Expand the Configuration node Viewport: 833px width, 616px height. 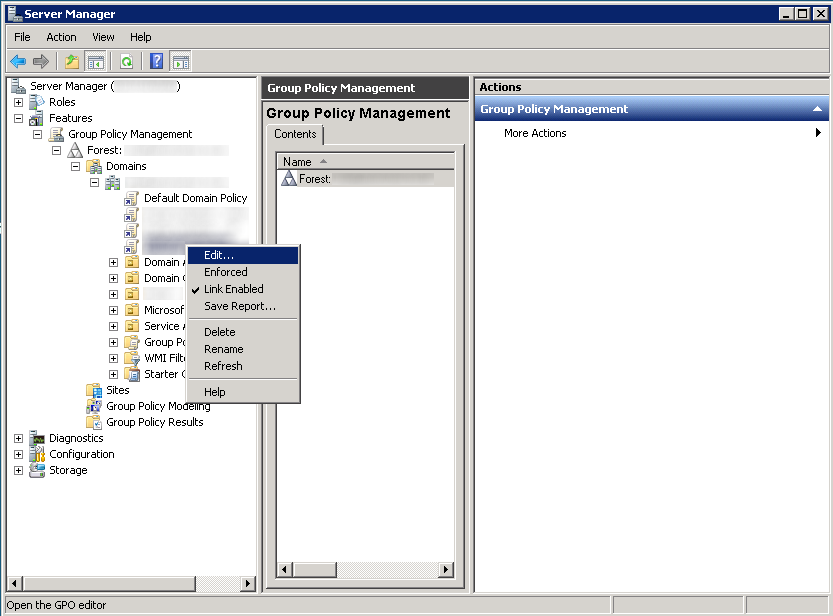pyautogui.click(x=19, y=455)
